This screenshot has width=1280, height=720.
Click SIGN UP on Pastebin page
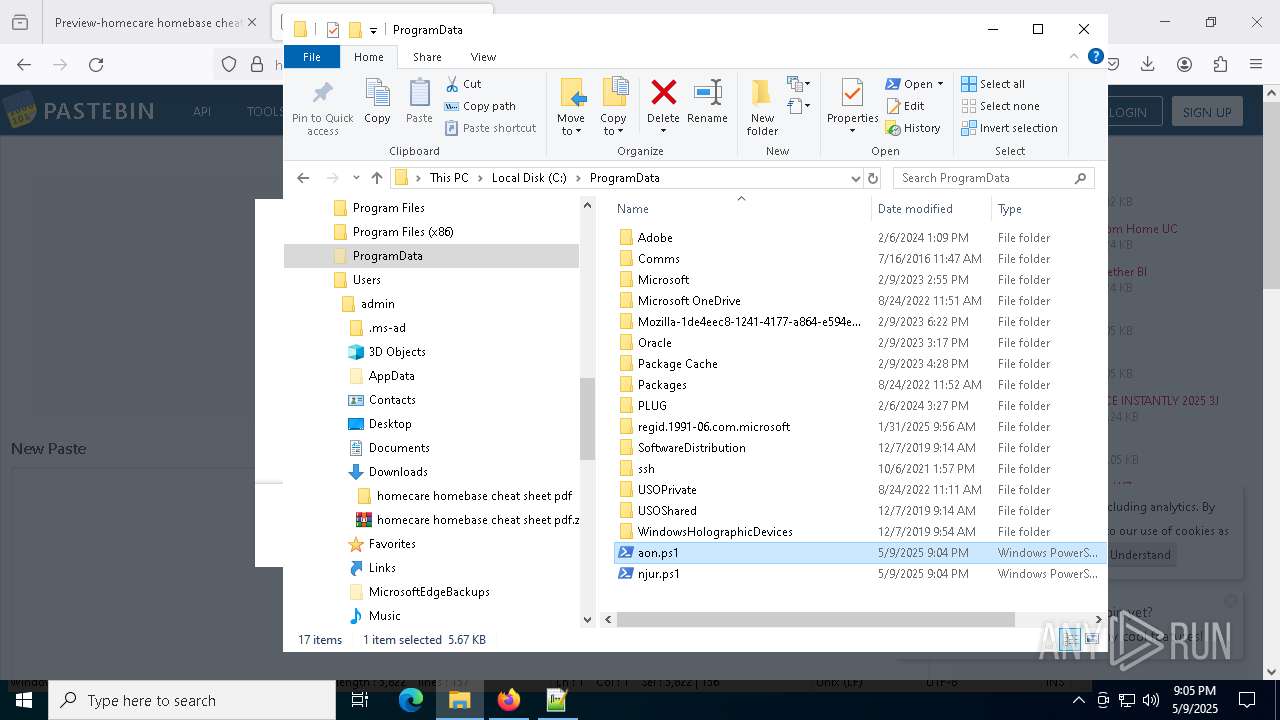(x=1206, y=112)
